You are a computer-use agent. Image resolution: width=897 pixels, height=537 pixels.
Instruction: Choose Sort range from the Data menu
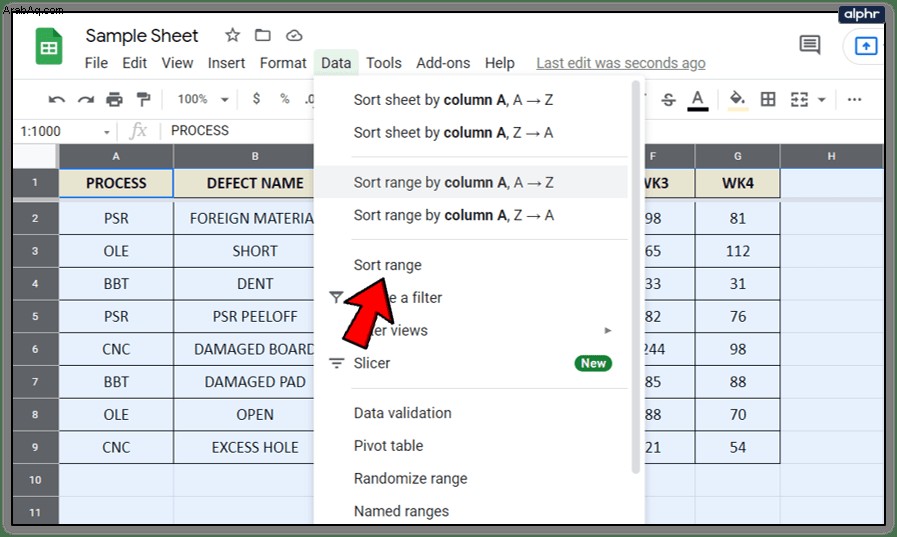387,265
